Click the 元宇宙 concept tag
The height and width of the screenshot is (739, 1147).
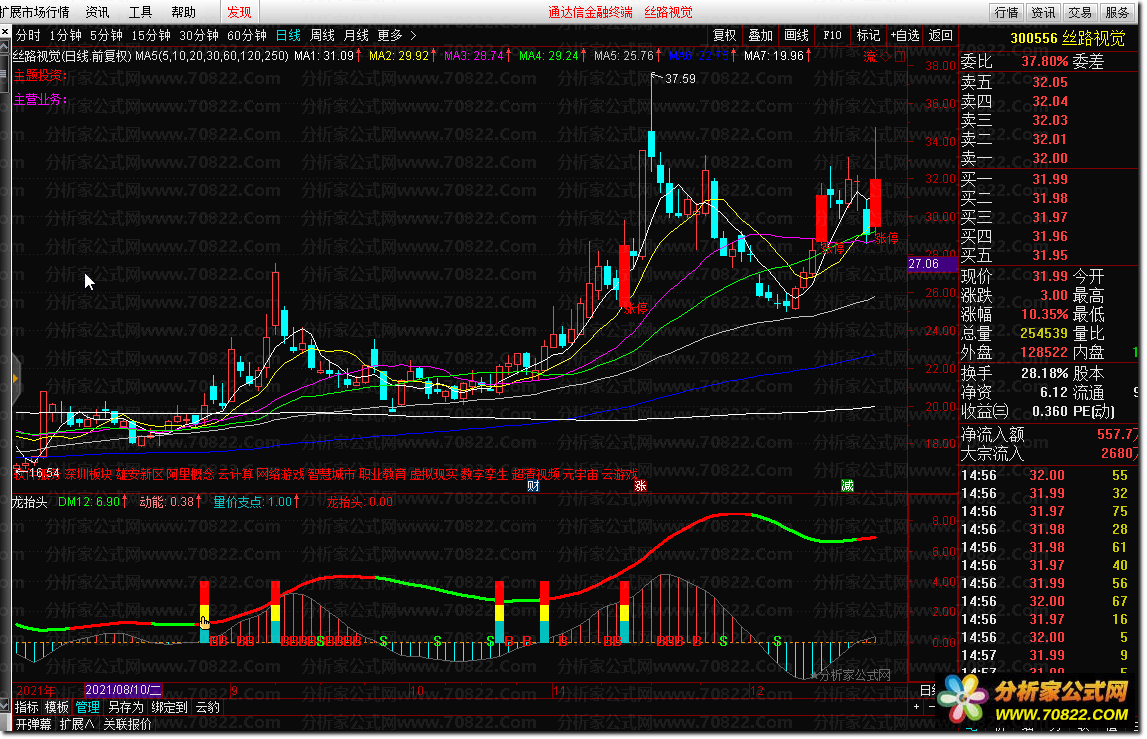tap(580, 474)
